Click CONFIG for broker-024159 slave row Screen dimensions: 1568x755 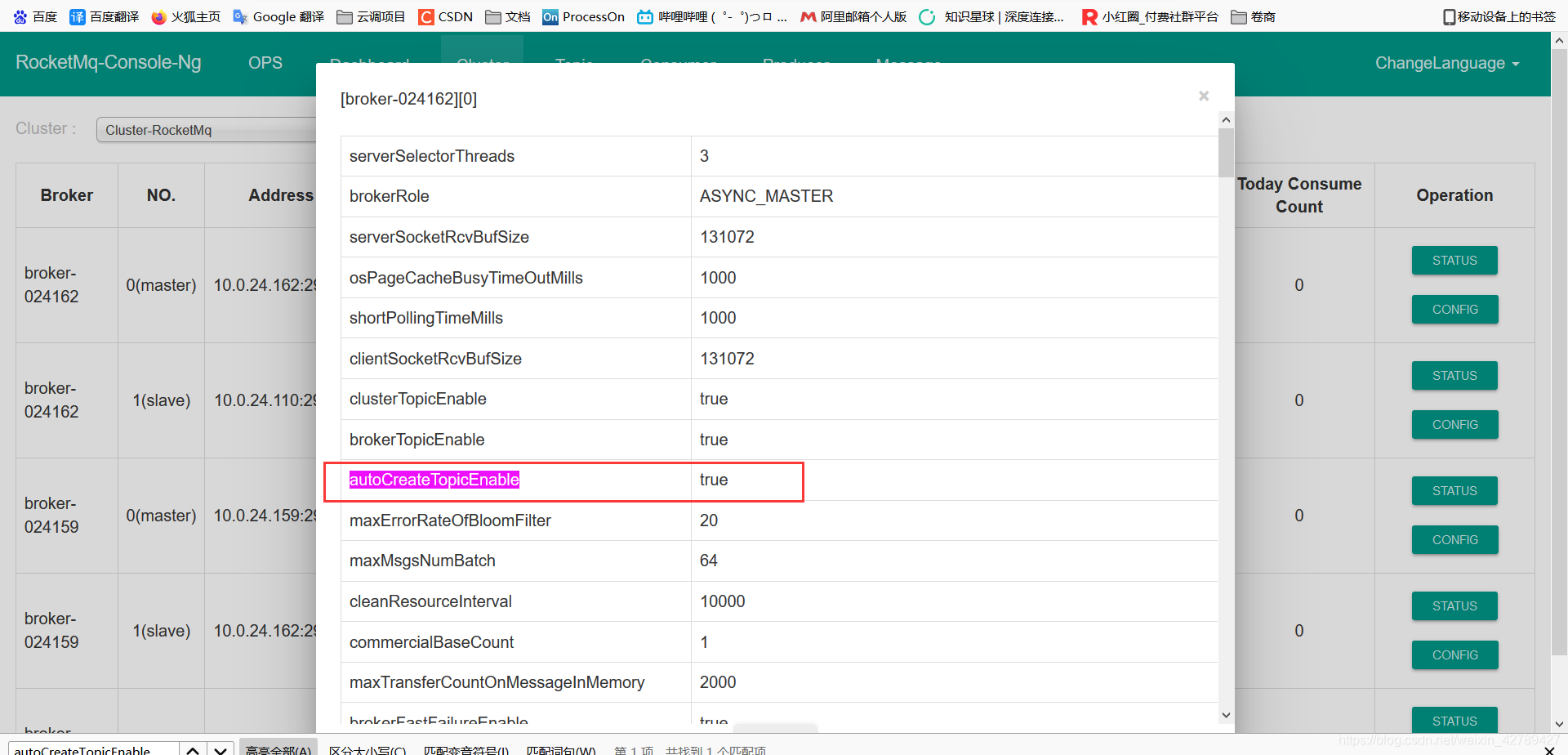pyautogui.click(x=1454, y=655)
